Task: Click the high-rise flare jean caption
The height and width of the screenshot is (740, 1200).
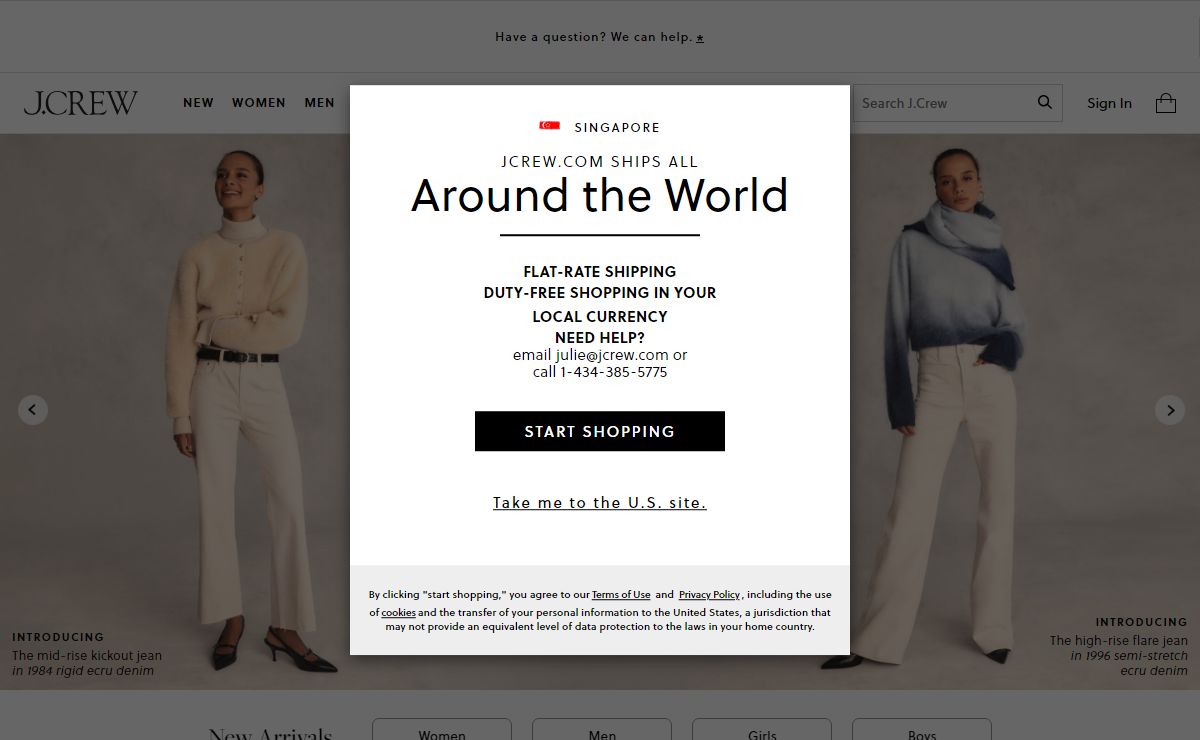Action: (x=1119, y=655)
